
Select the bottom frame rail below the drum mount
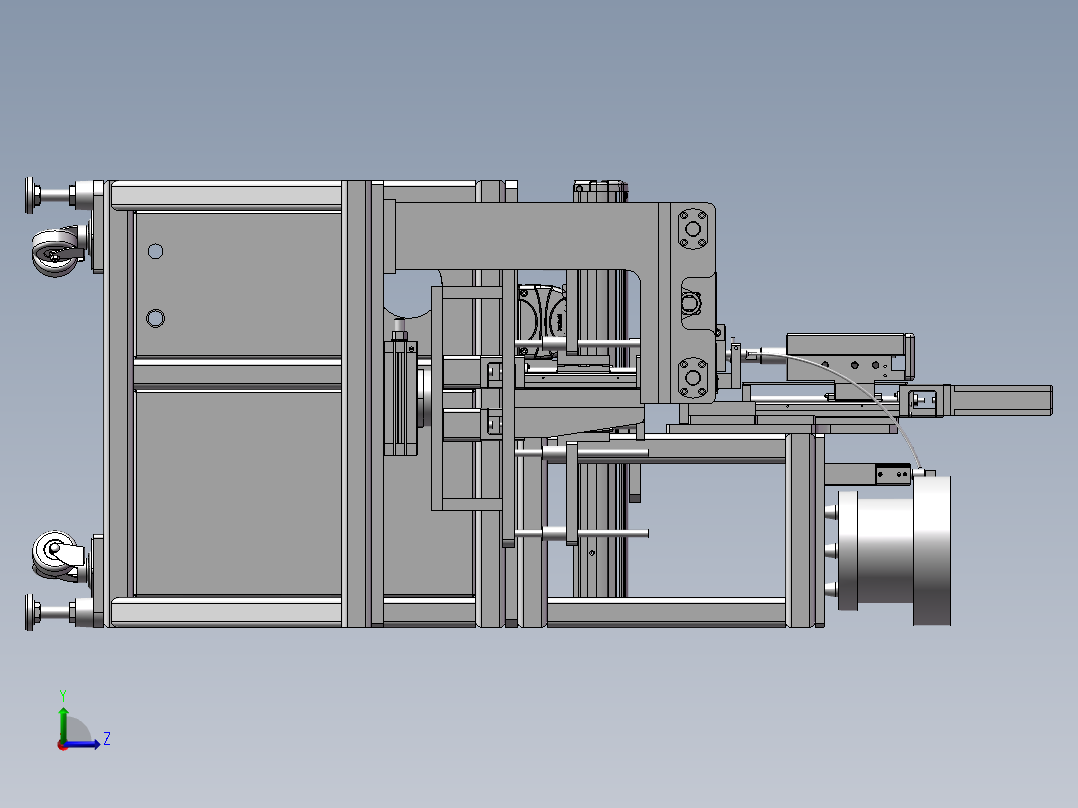point(665,611)
